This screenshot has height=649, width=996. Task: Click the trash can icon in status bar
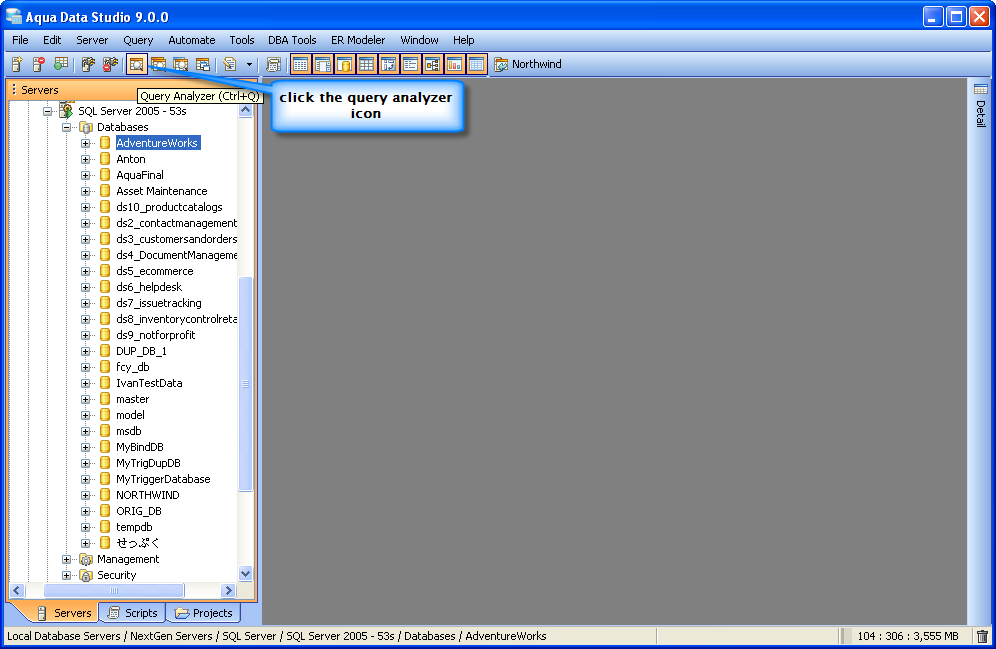(982, 636)
